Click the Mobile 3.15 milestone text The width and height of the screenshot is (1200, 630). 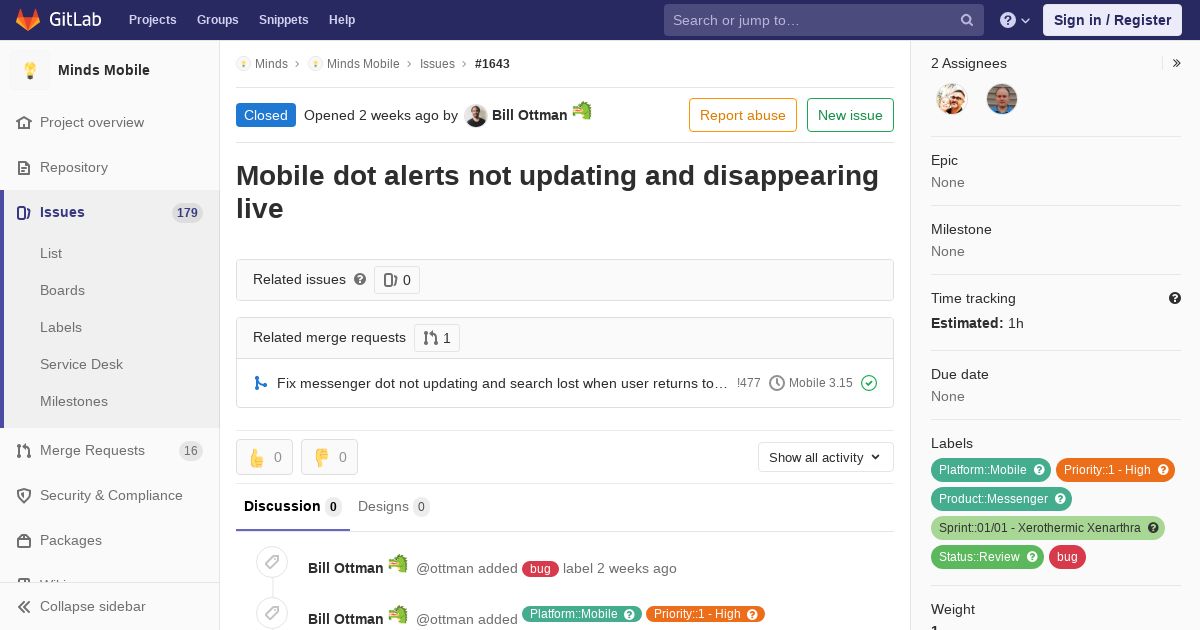pyautogui.click(x=821, y=383)
